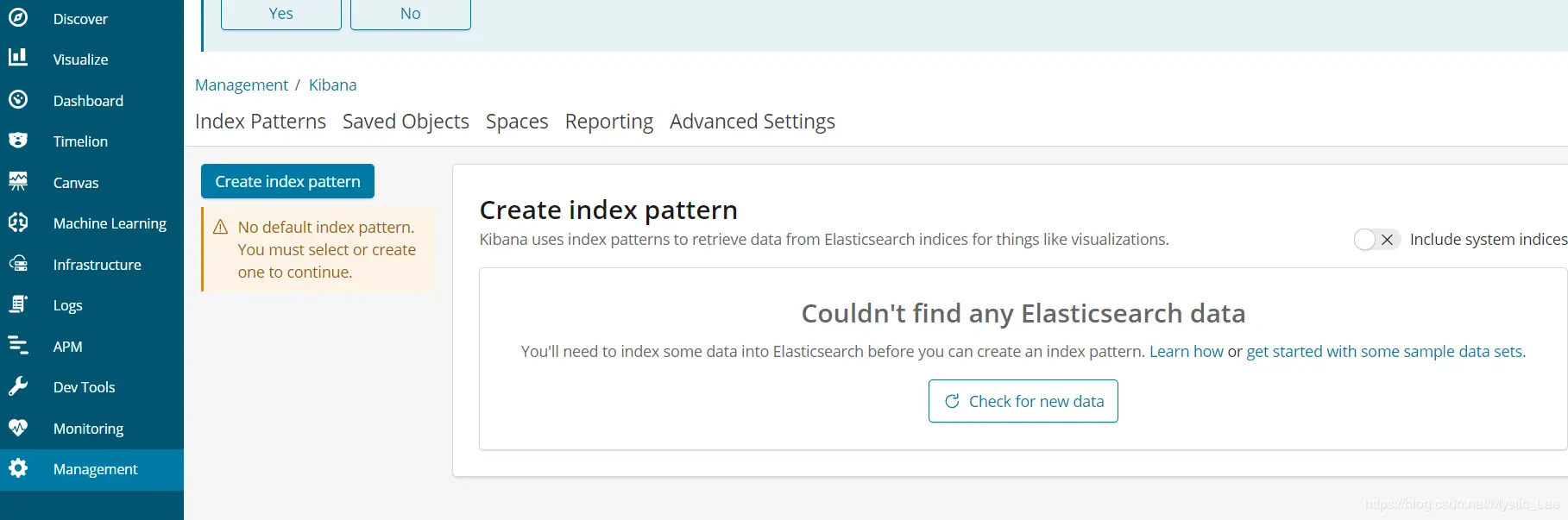Select Management in the sidebar
The image size is (1568, 520).
pyautogui.click(x=91, y=469)
